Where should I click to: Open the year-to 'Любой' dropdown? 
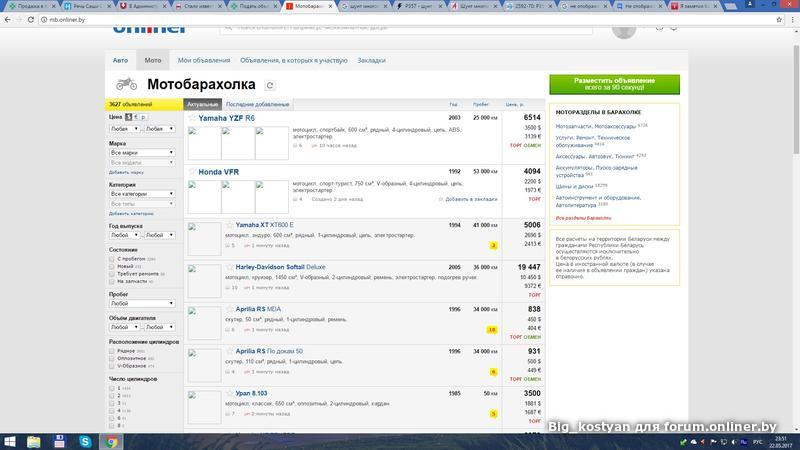click(x=160, y=235)
